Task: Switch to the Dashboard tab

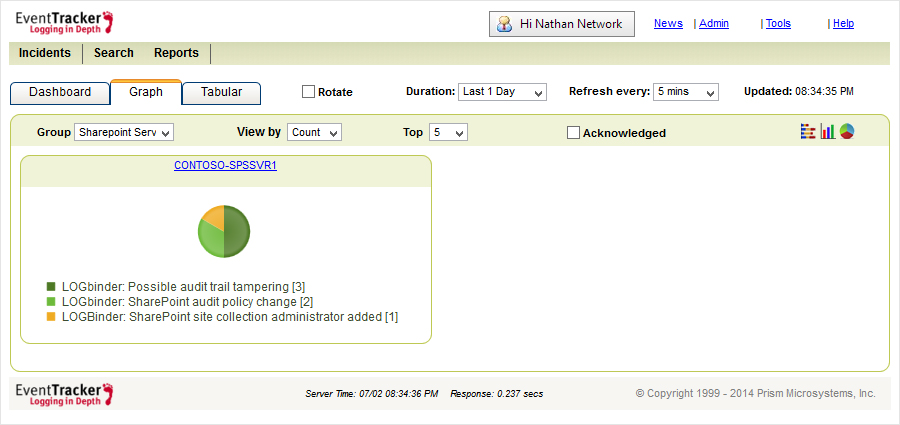Action: pyautogui.click(x=60, y=93)
